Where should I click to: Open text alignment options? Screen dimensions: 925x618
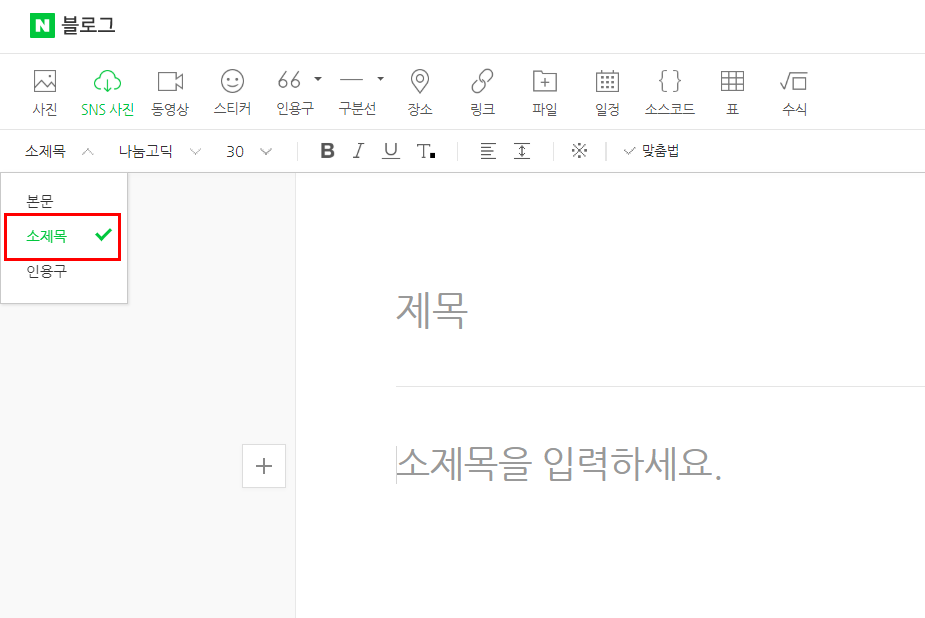point(488,151)
